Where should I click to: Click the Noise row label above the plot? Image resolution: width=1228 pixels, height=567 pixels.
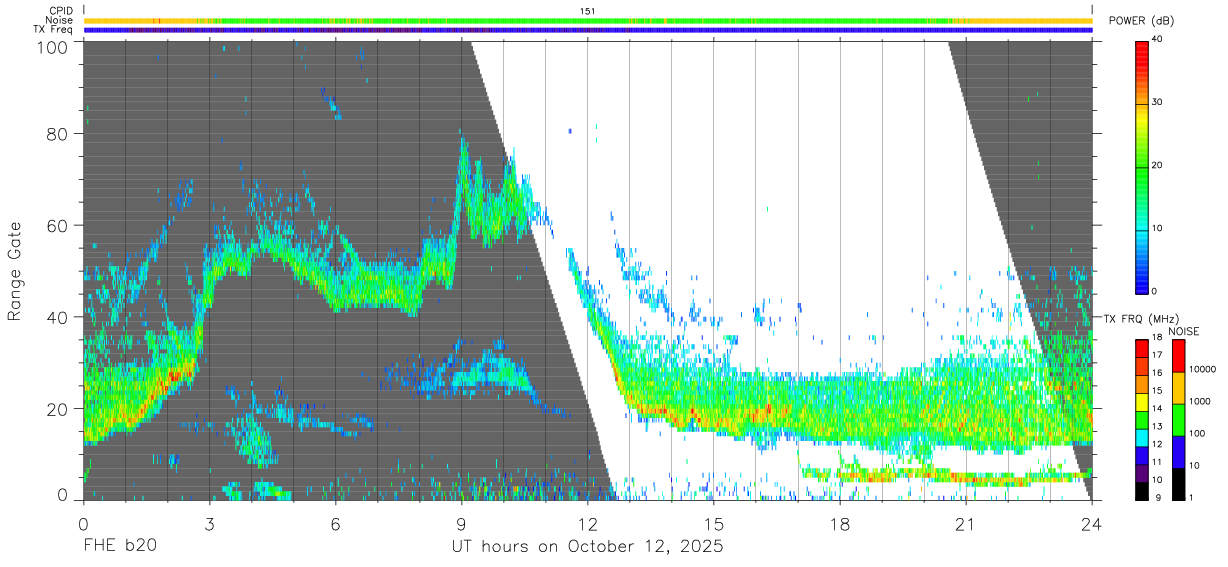pos(59,20)
